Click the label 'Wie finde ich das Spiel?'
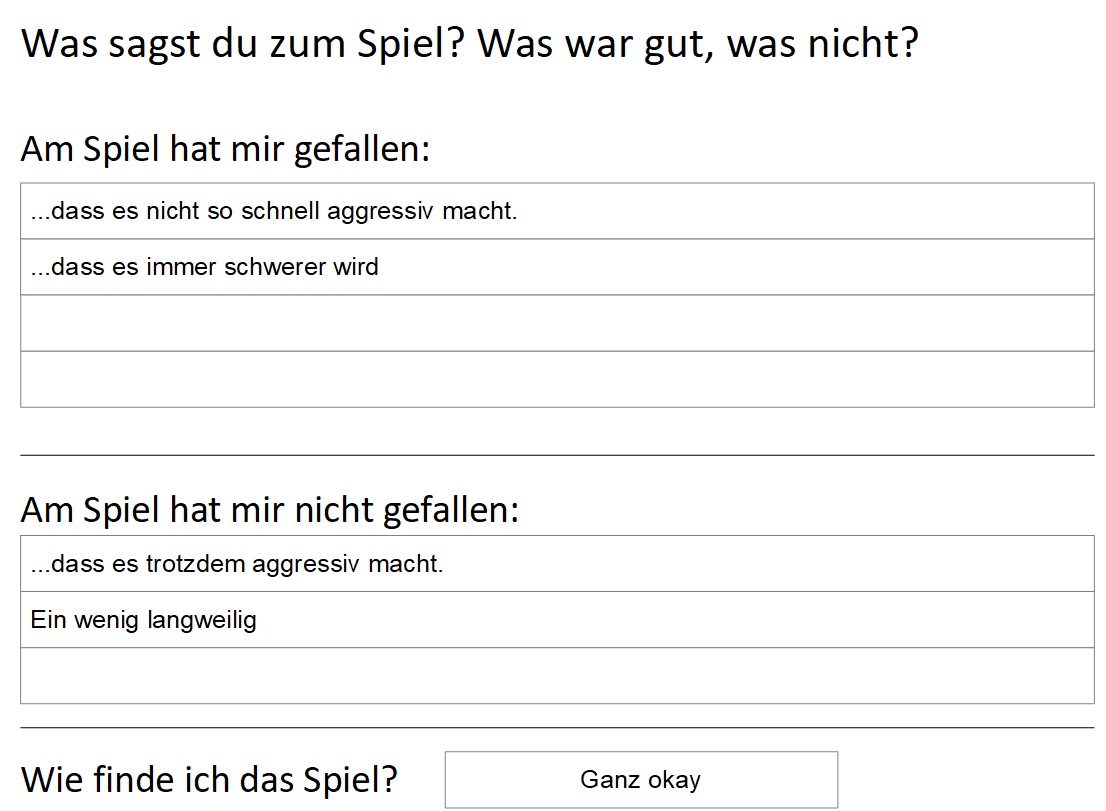The width and height of the screenshot is (1106, 811). point(209,779)
